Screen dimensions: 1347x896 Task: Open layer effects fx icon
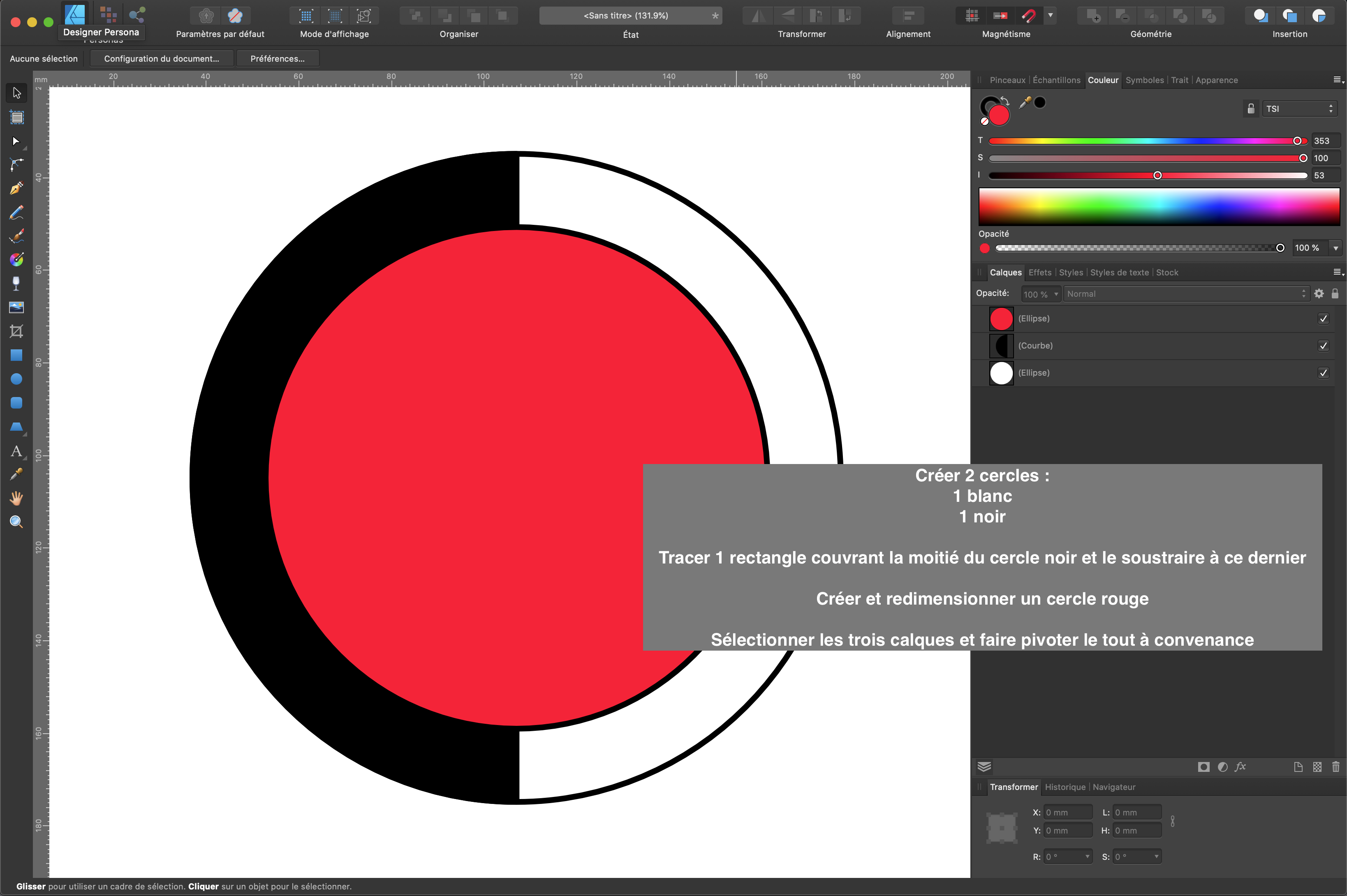click(1240, 767)
